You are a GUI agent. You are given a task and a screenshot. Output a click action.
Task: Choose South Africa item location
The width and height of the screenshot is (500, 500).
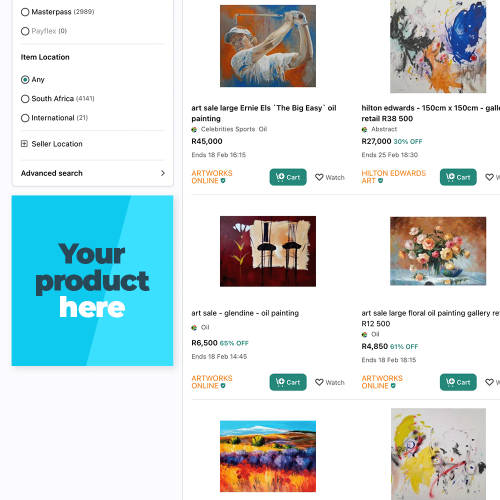click(25, 99)
